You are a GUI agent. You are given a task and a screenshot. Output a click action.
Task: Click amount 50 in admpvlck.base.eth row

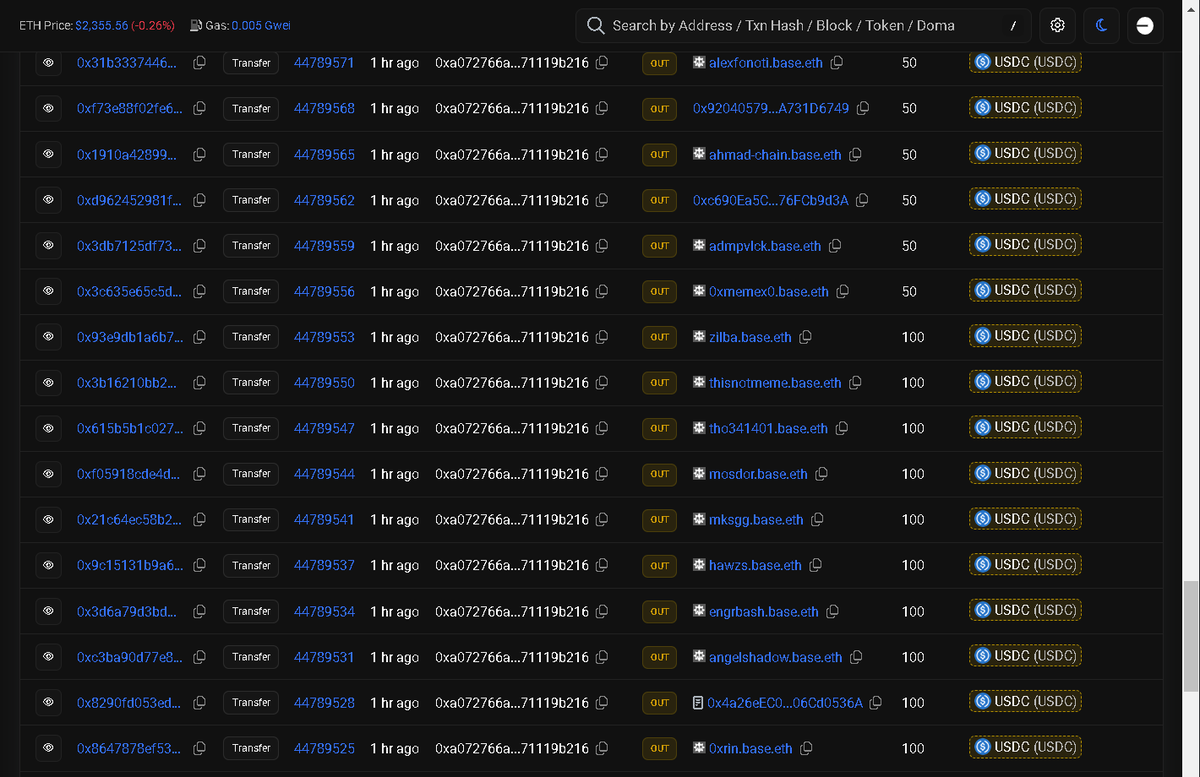point(909,246)
